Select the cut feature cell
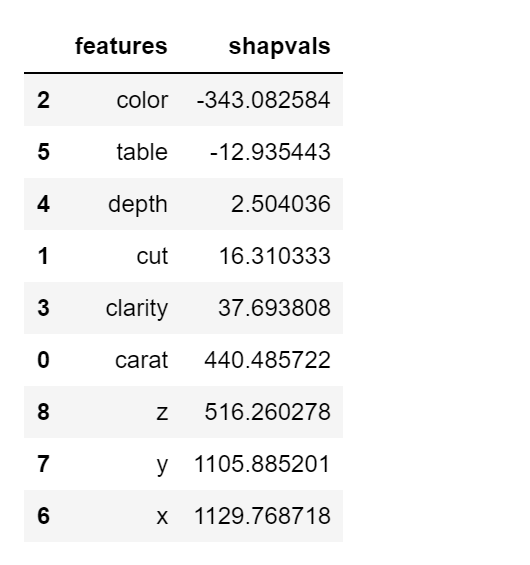This screenshot has height=565, width=530. pyautogui.click(x=152, y=256)
